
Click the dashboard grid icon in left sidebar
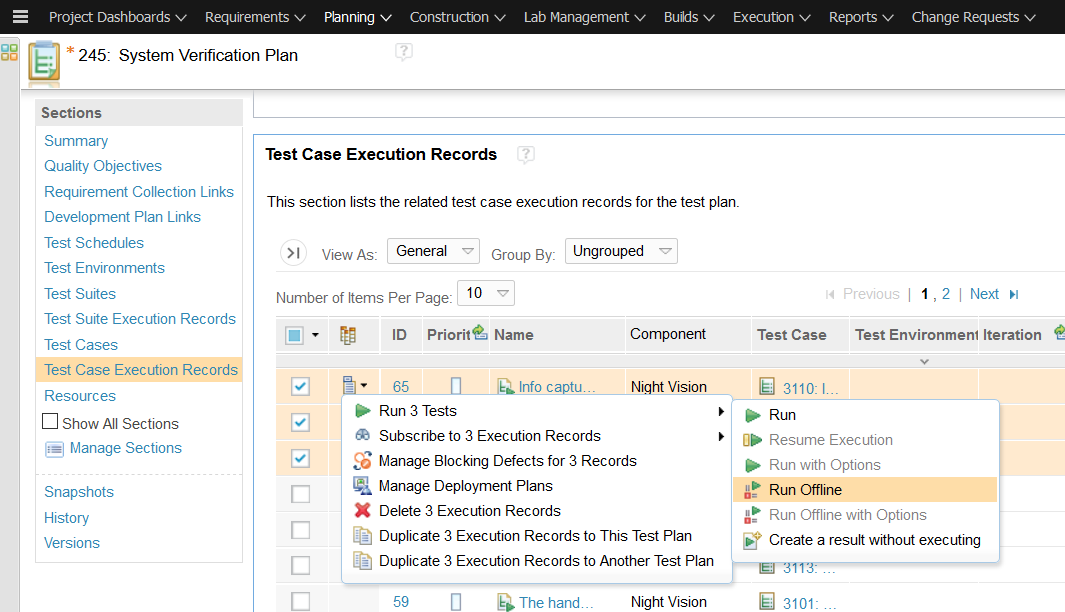click(9, 53)
